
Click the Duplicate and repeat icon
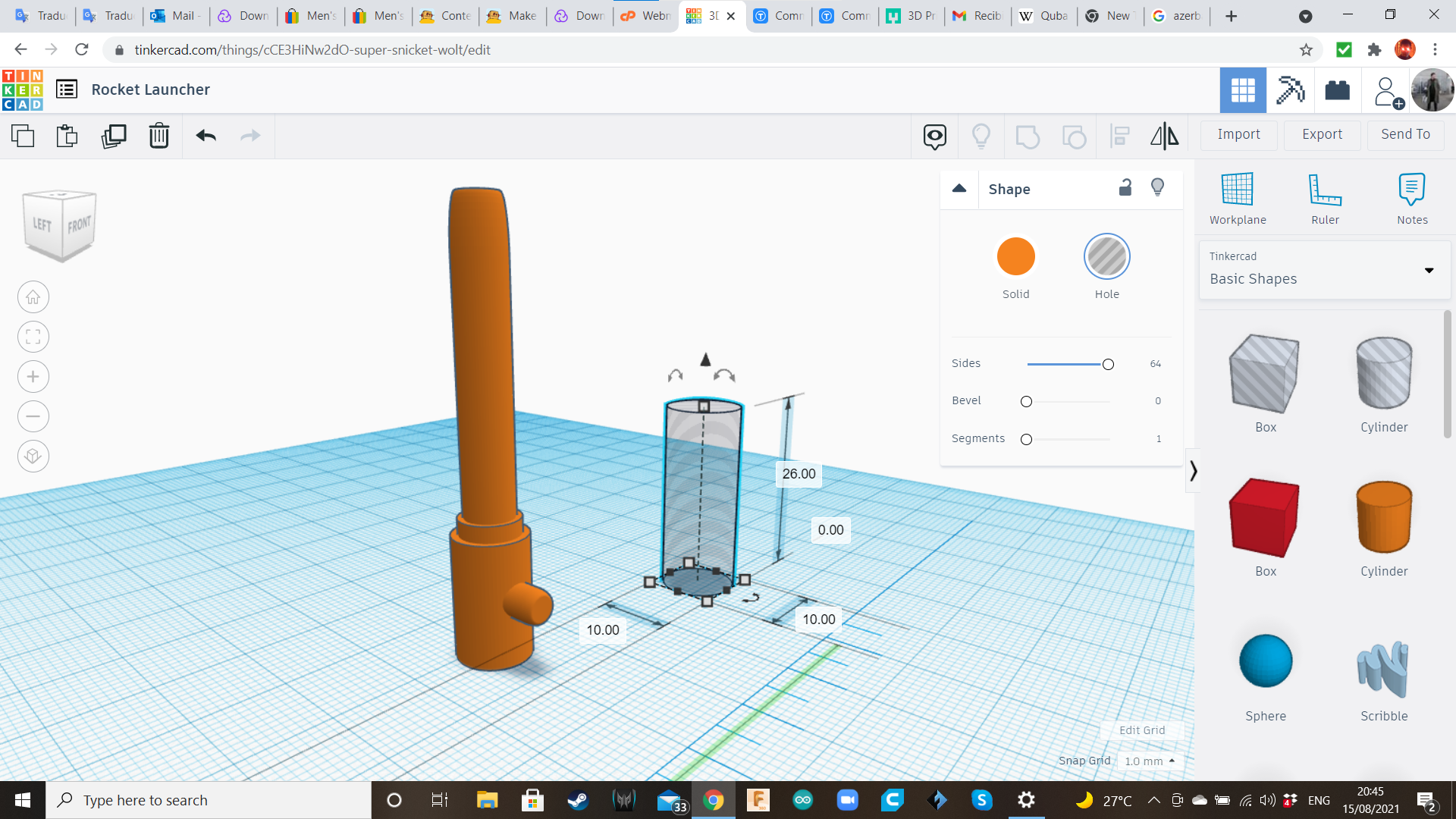tap(114, 136)
